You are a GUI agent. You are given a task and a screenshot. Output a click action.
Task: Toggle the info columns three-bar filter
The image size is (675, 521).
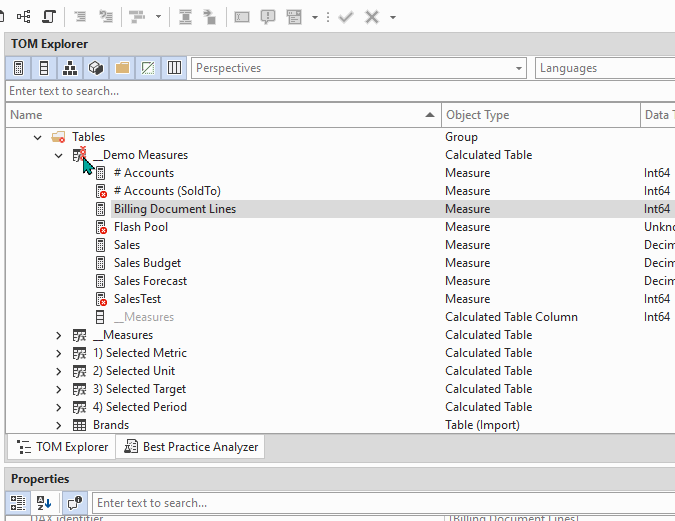174,68
